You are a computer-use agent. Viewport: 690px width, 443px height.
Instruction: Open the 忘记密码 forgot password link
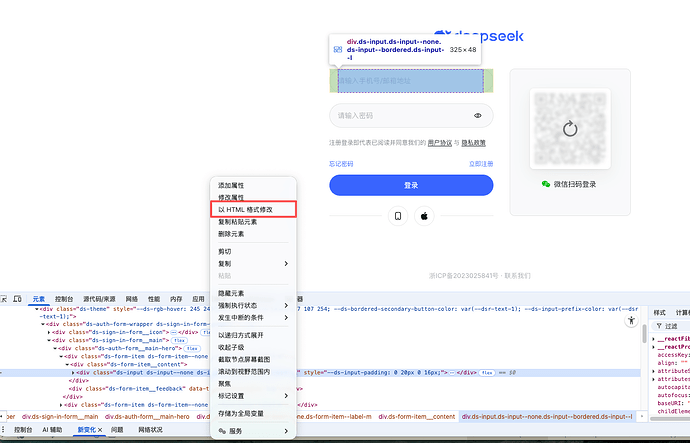point(341,163)
